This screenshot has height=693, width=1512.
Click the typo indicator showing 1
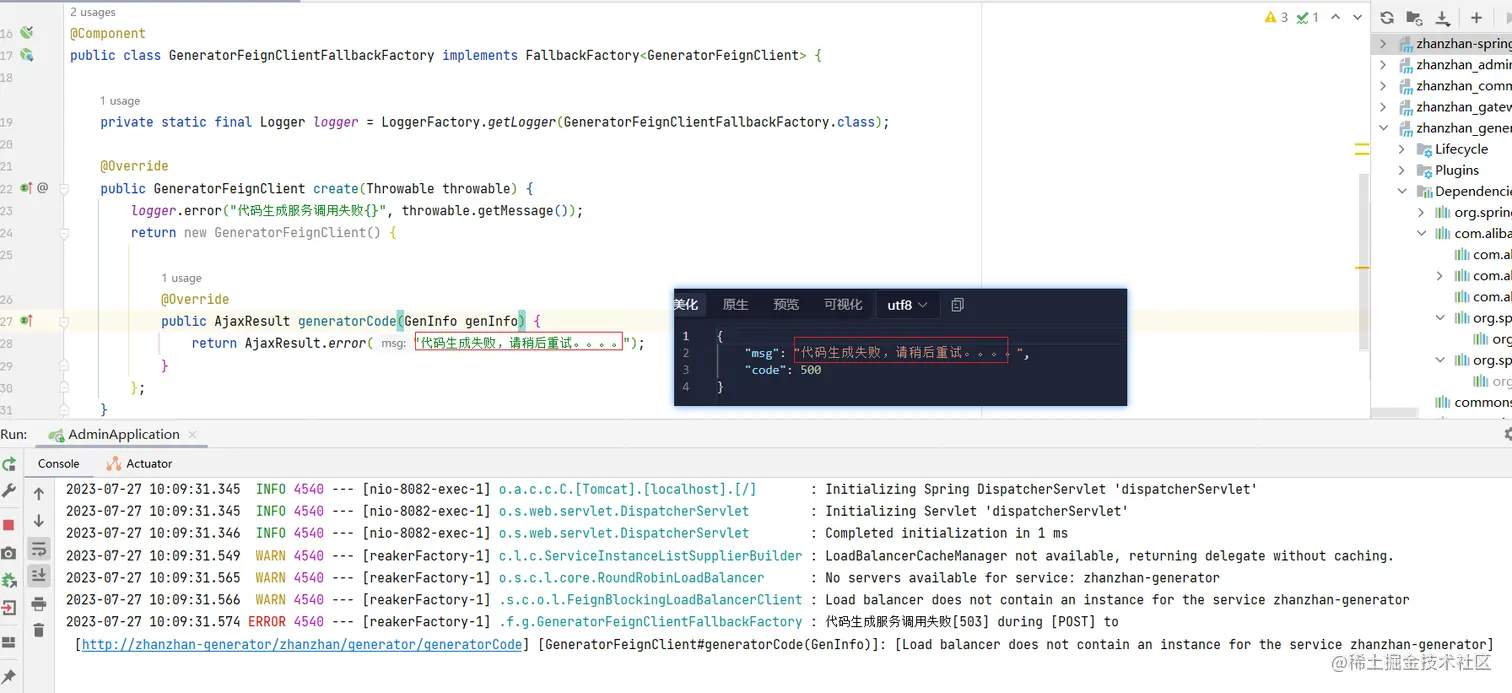[x=1308, y=17]
